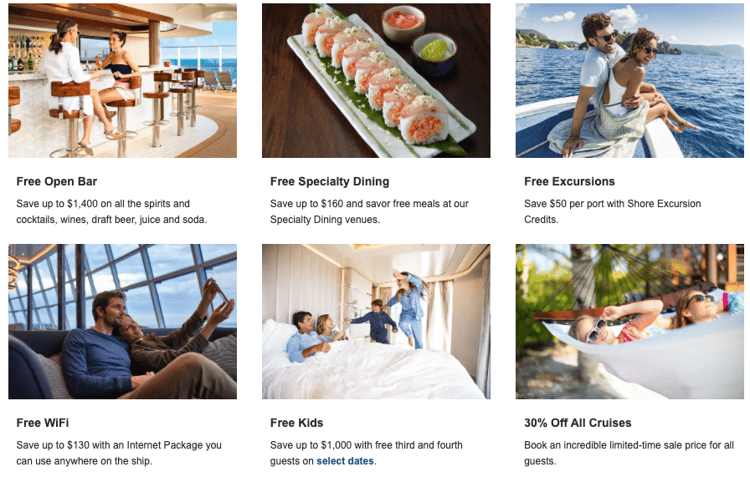Screen dimensions: 750x477
Task: Open the Free Excursions boat photo
Action: (x=629, y=80)
